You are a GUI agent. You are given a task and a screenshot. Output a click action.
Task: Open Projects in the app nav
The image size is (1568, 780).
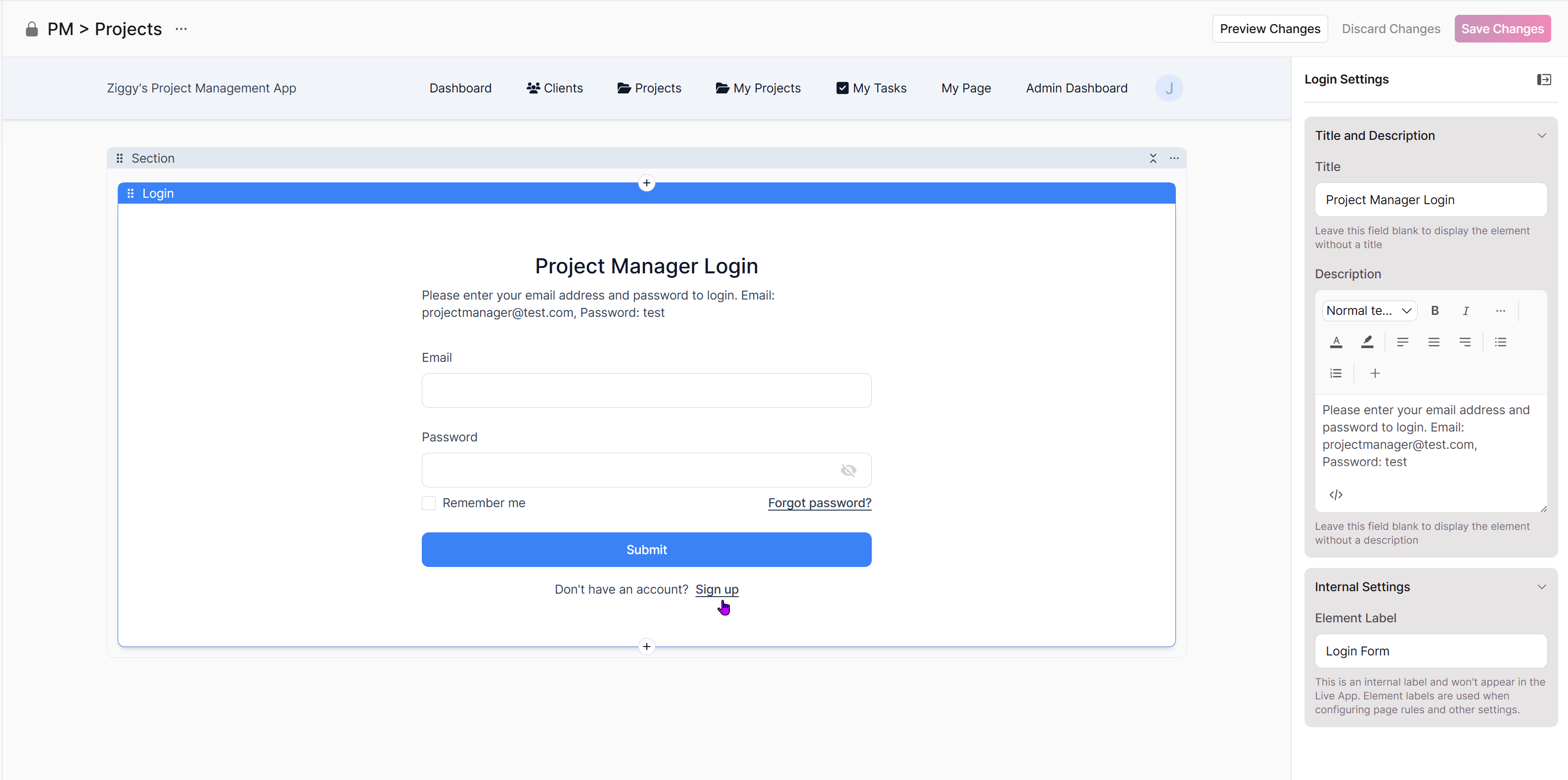coord(649,88)
